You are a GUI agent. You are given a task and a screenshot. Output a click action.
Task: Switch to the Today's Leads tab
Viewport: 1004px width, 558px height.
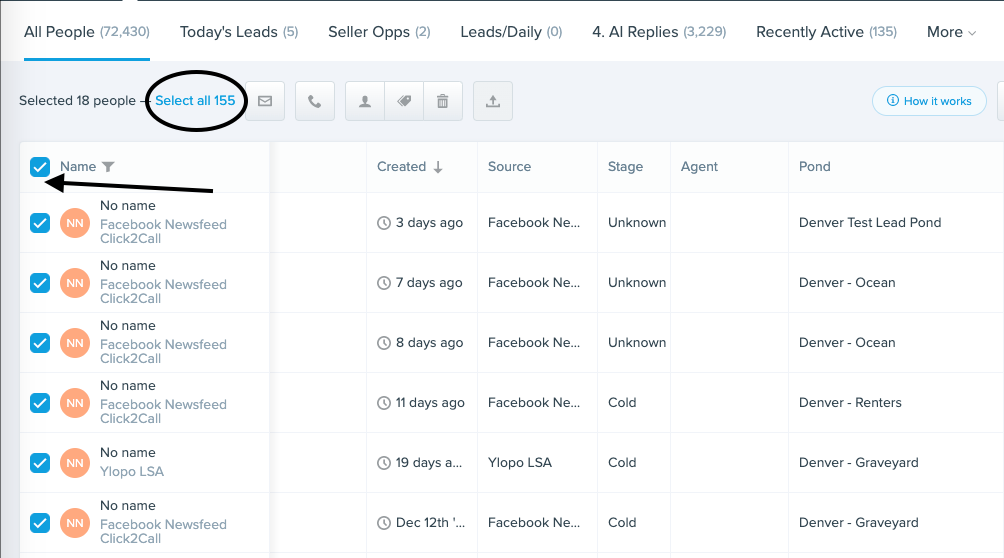[238, 32]
